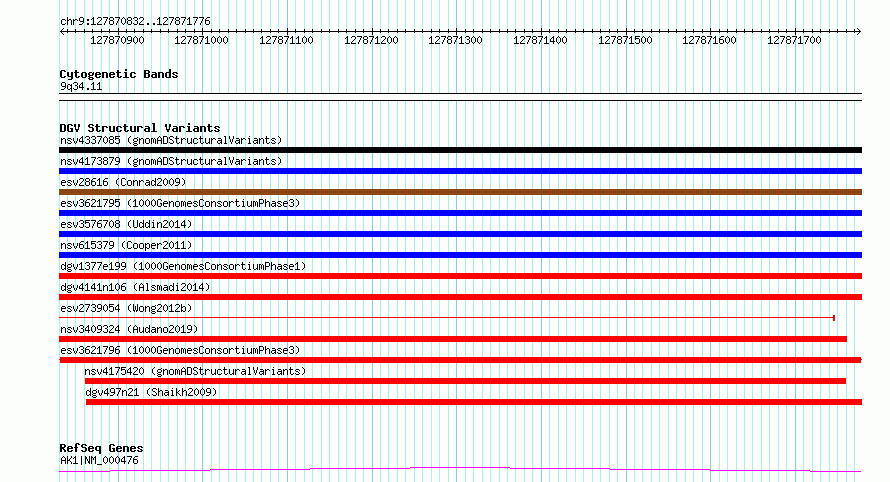The image size is (890, 482).
Task: Click blue bar under nsv4173879
Action: tap(460, 171)
